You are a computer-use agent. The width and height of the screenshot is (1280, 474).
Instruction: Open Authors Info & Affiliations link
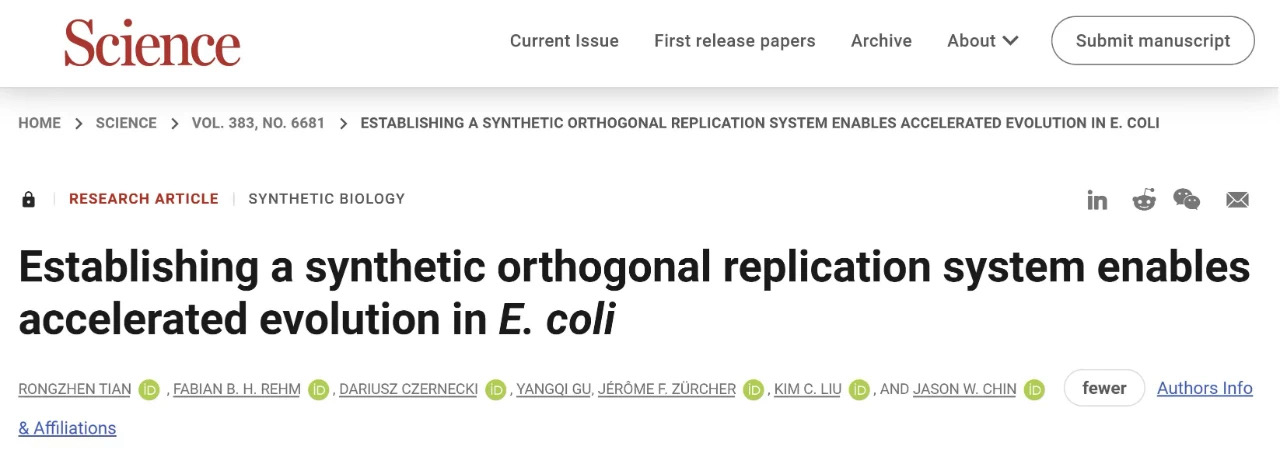1204,388
